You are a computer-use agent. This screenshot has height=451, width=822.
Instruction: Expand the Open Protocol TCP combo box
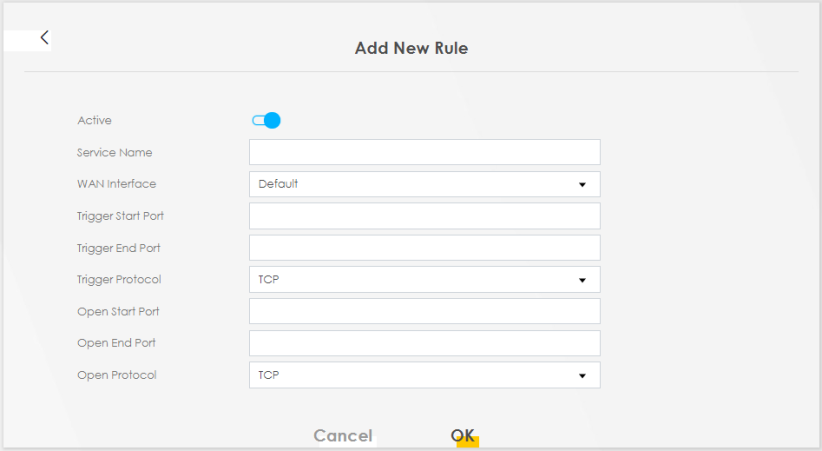pos(410,375)
